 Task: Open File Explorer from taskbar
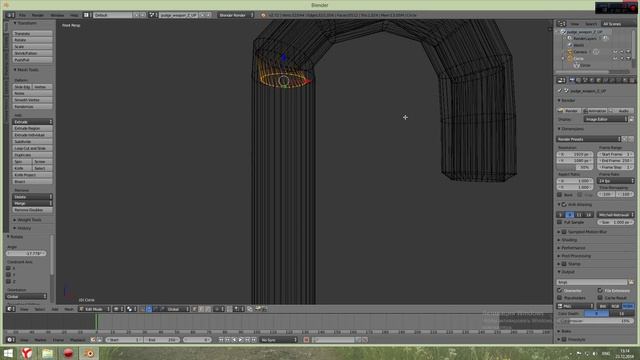[x=48, y=353]
